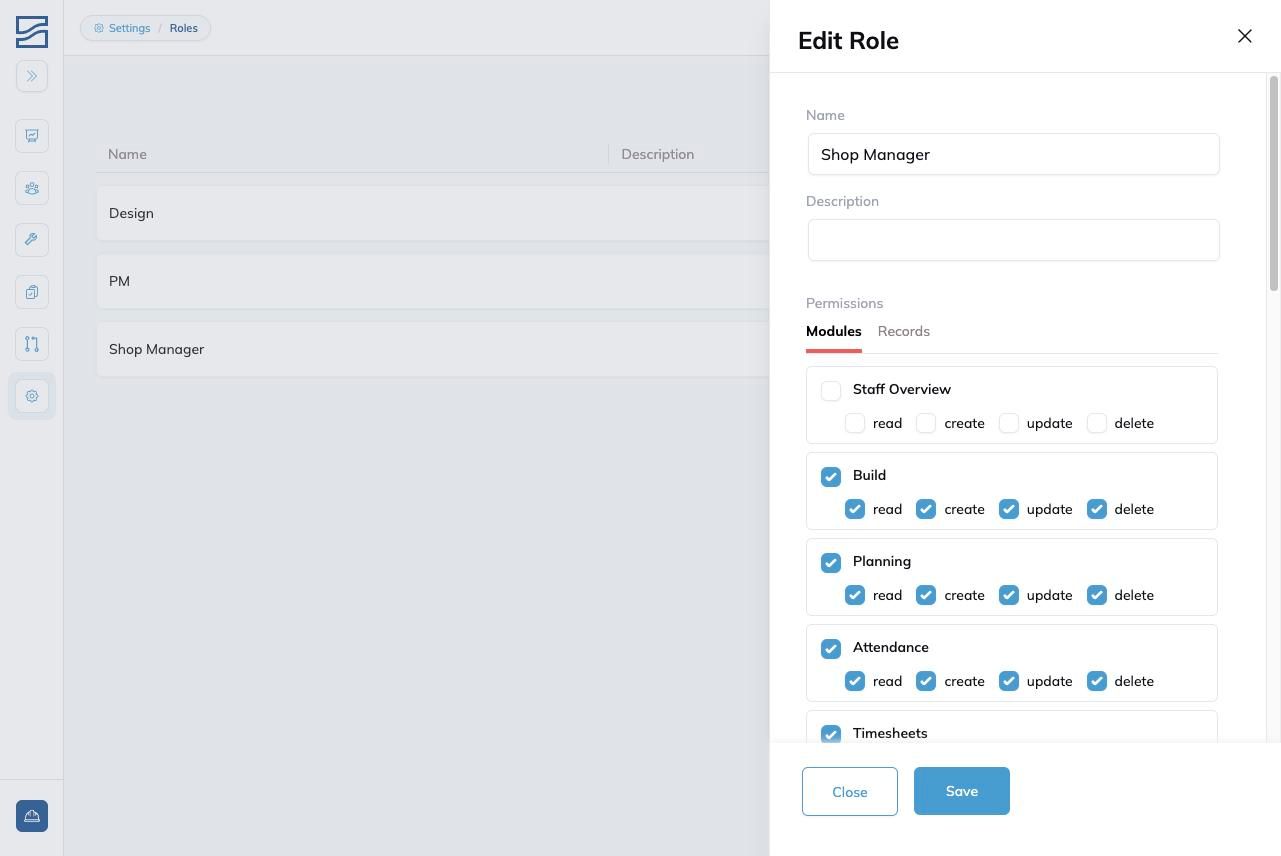
Task: Expand the sidebar with double-chevron icon
Action: coord(32,76)
